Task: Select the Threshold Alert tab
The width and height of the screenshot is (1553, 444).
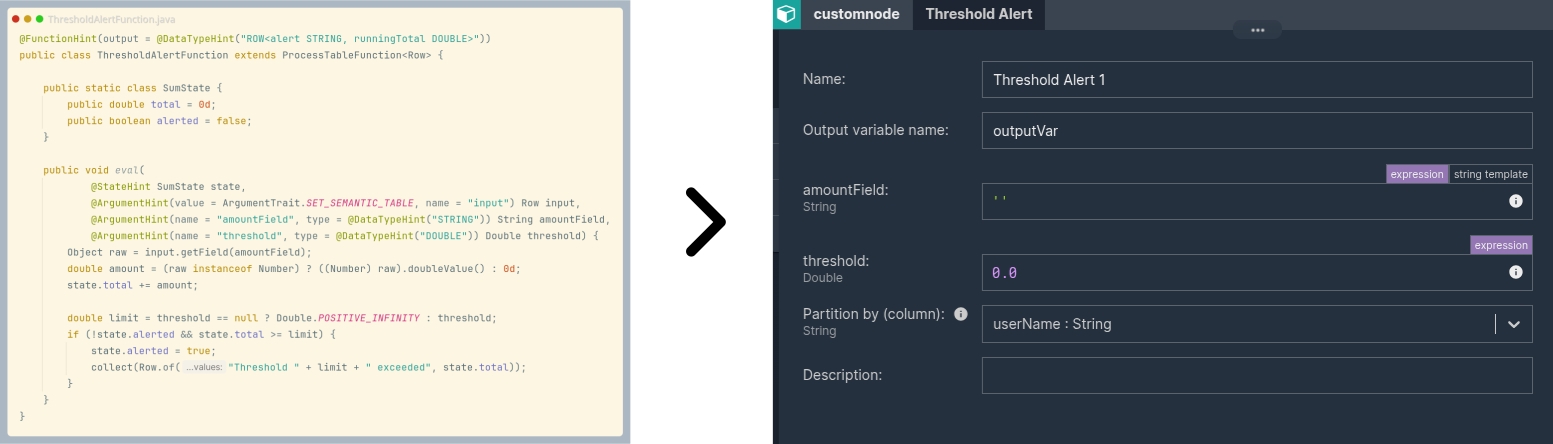Action: [979, 14]
